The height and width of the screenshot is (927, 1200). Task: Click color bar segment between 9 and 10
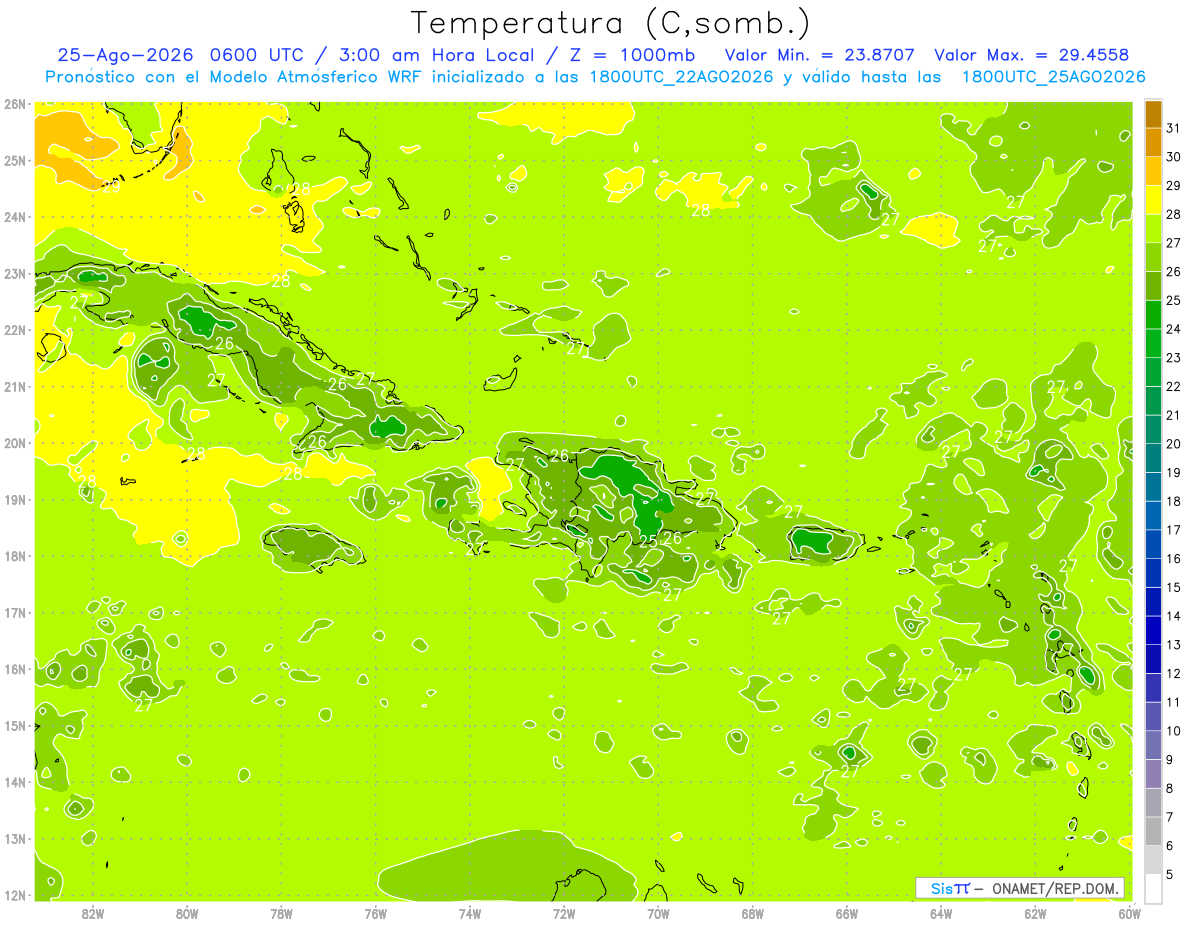pos(1153,745)
